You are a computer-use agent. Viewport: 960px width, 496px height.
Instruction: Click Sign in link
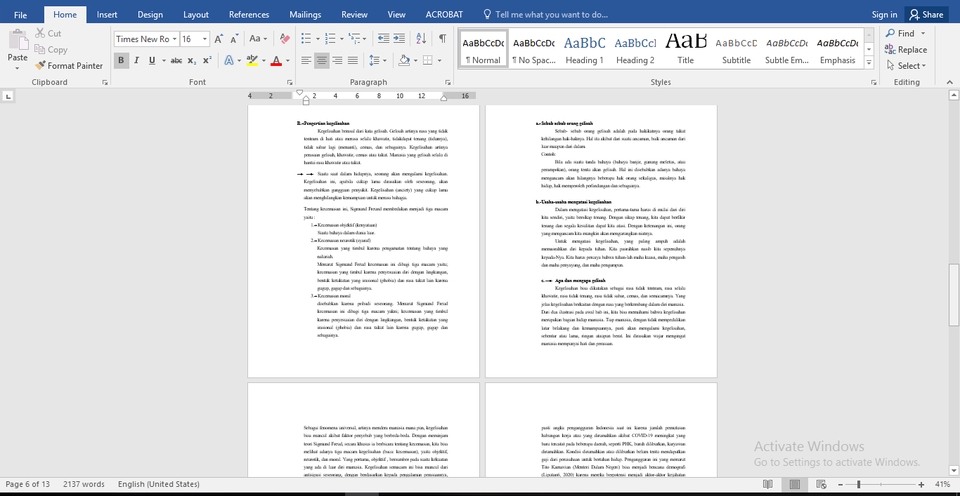point(884,15)
